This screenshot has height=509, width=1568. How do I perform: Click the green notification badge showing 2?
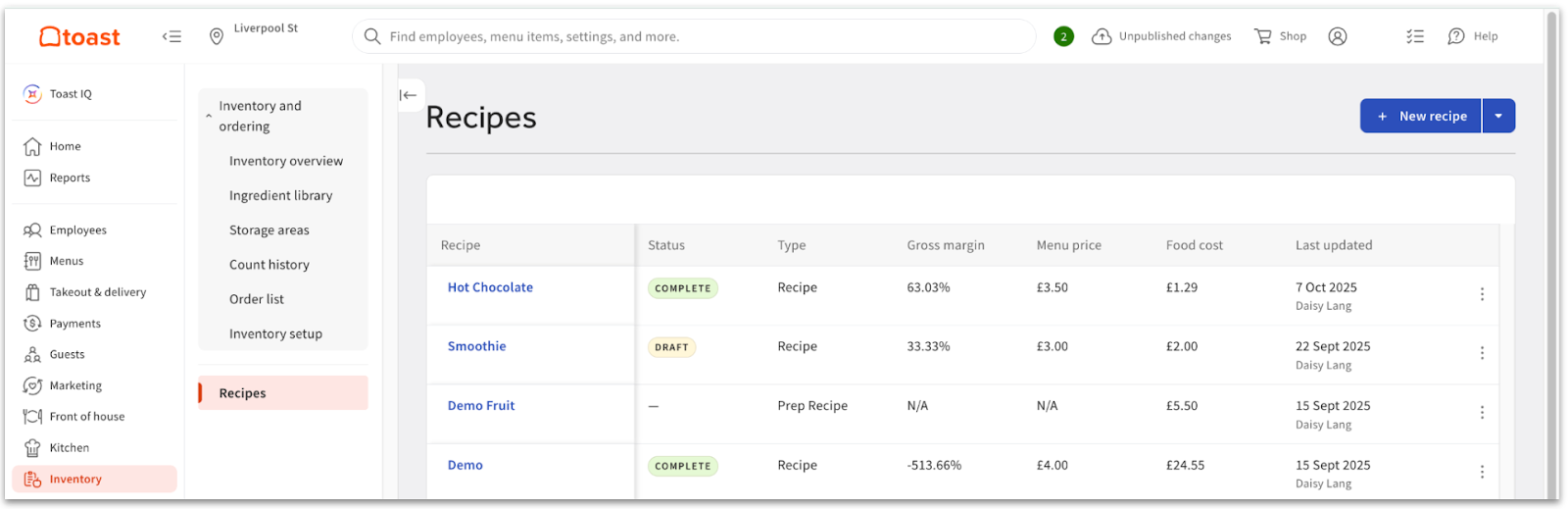tap(1063, 36)
